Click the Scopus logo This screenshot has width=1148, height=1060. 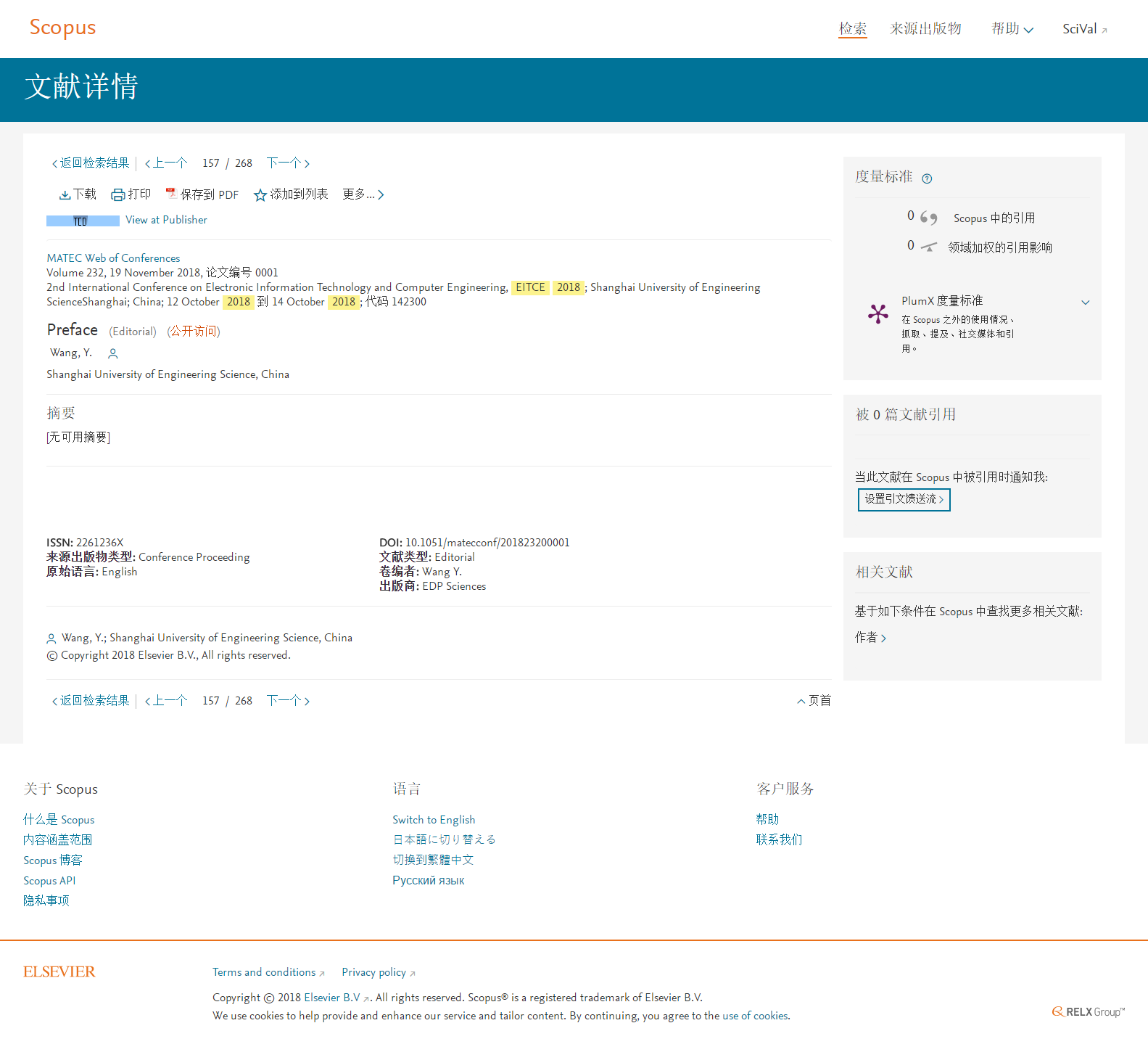point(62,28)
